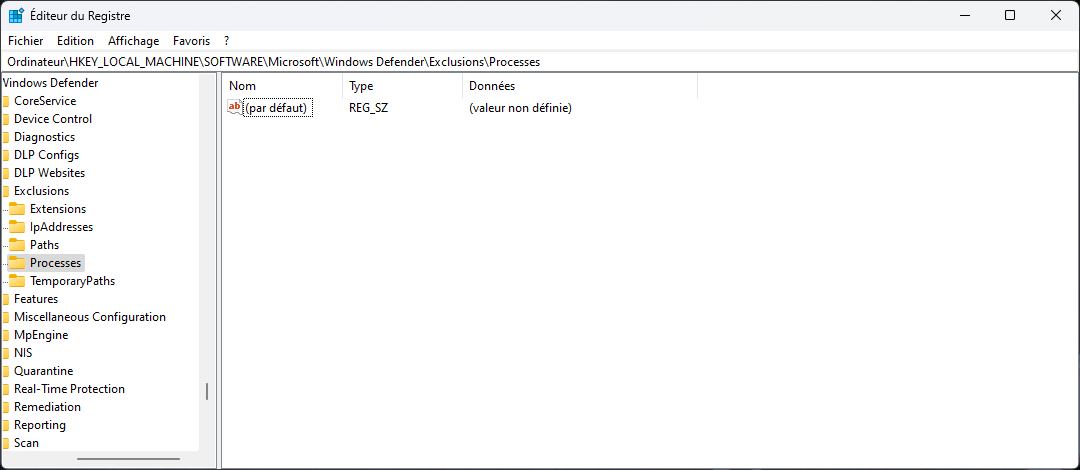Select the Device Control key
The width and height of the screenshot is (1080, 470).
pos(52,119)
